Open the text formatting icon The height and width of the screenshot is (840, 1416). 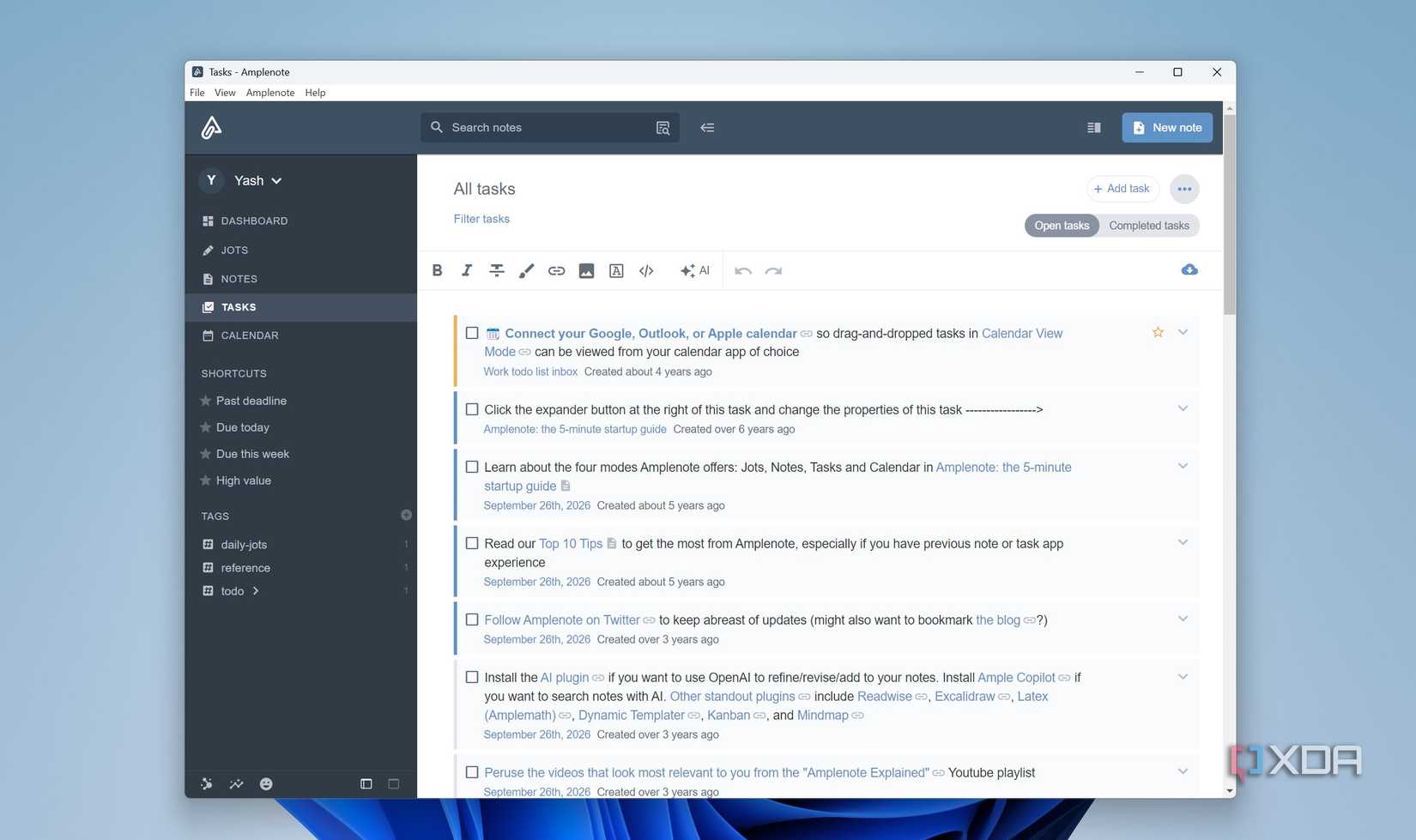[x=616, y=270]
